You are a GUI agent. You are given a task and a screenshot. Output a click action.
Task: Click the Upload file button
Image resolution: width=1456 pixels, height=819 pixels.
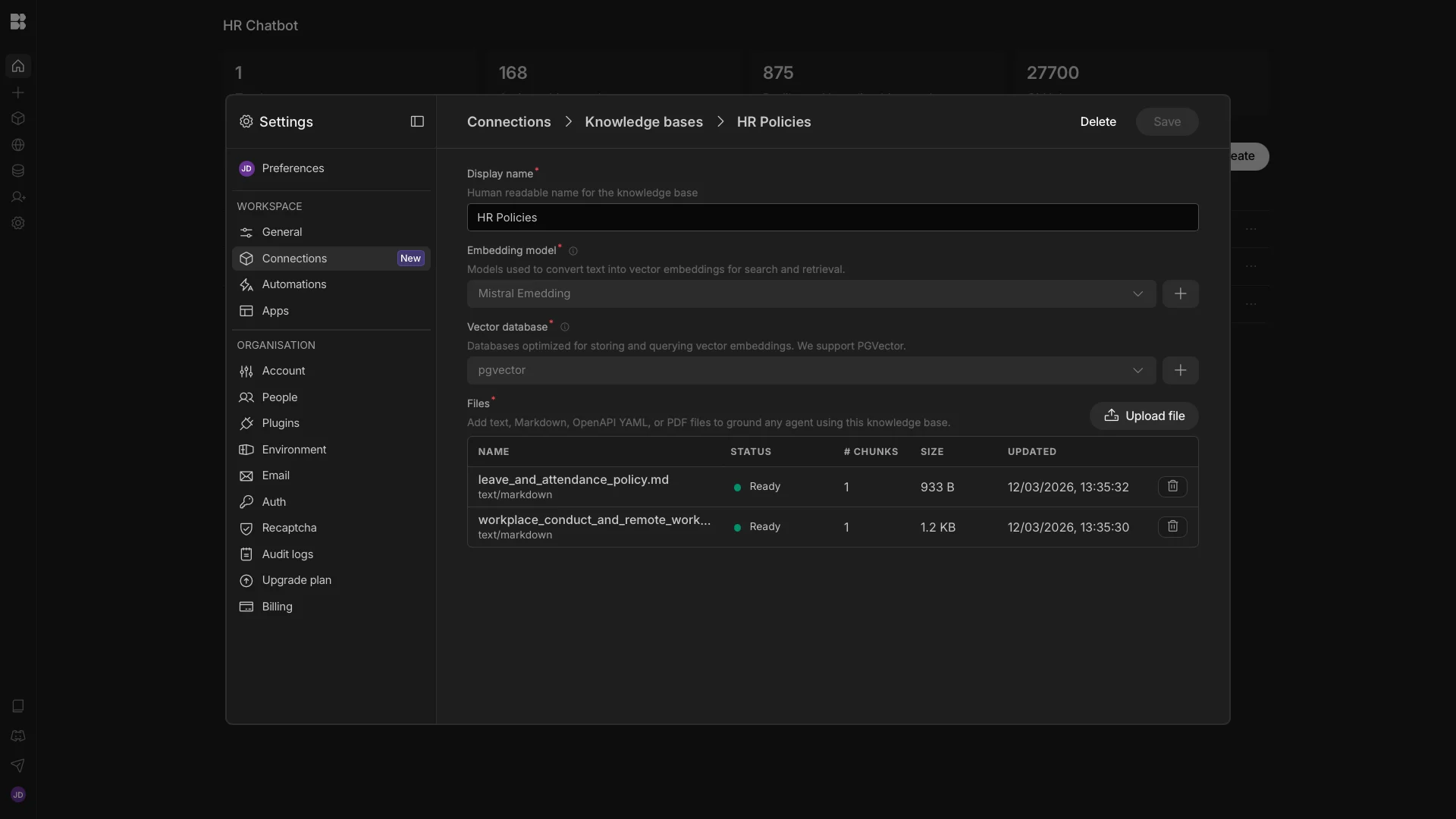(x=1144, y=416)
